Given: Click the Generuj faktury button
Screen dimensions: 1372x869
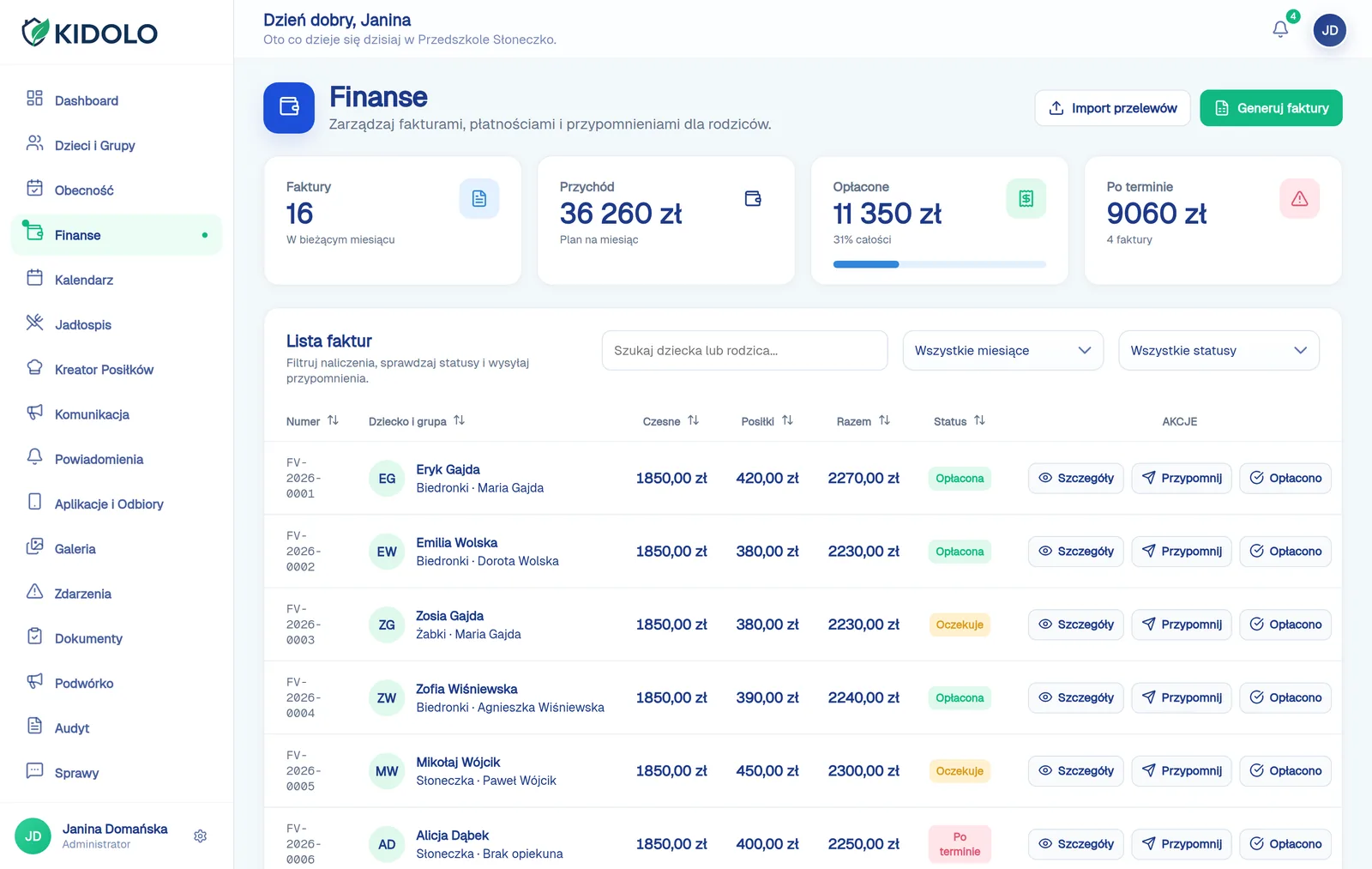Looking at the screenshot, I should (1271, 108).
